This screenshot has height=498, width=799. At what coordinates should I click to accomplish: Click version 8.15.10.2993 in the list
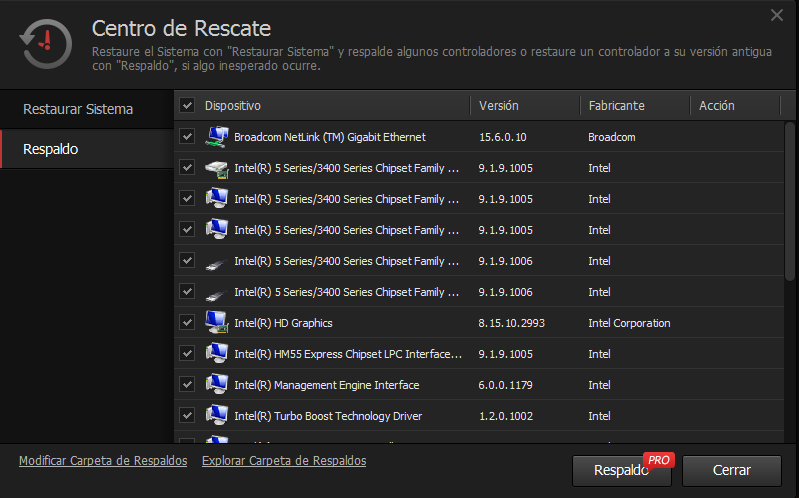(x=512, y=323)
